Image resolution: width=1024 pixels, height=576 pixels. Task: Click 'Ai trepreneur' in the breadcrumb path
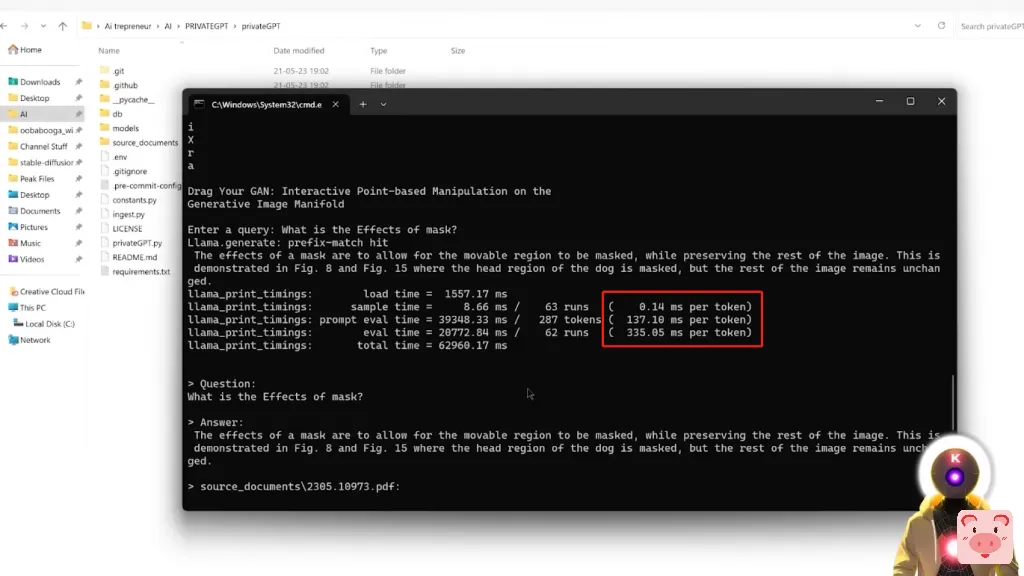[x=127, y=26]
